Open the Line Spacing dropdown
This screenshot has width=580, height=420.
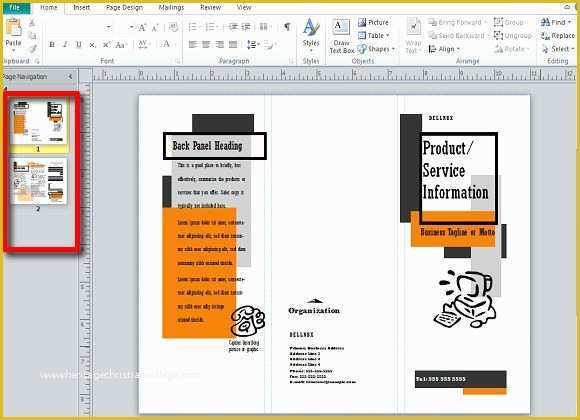tap(253, 45)
